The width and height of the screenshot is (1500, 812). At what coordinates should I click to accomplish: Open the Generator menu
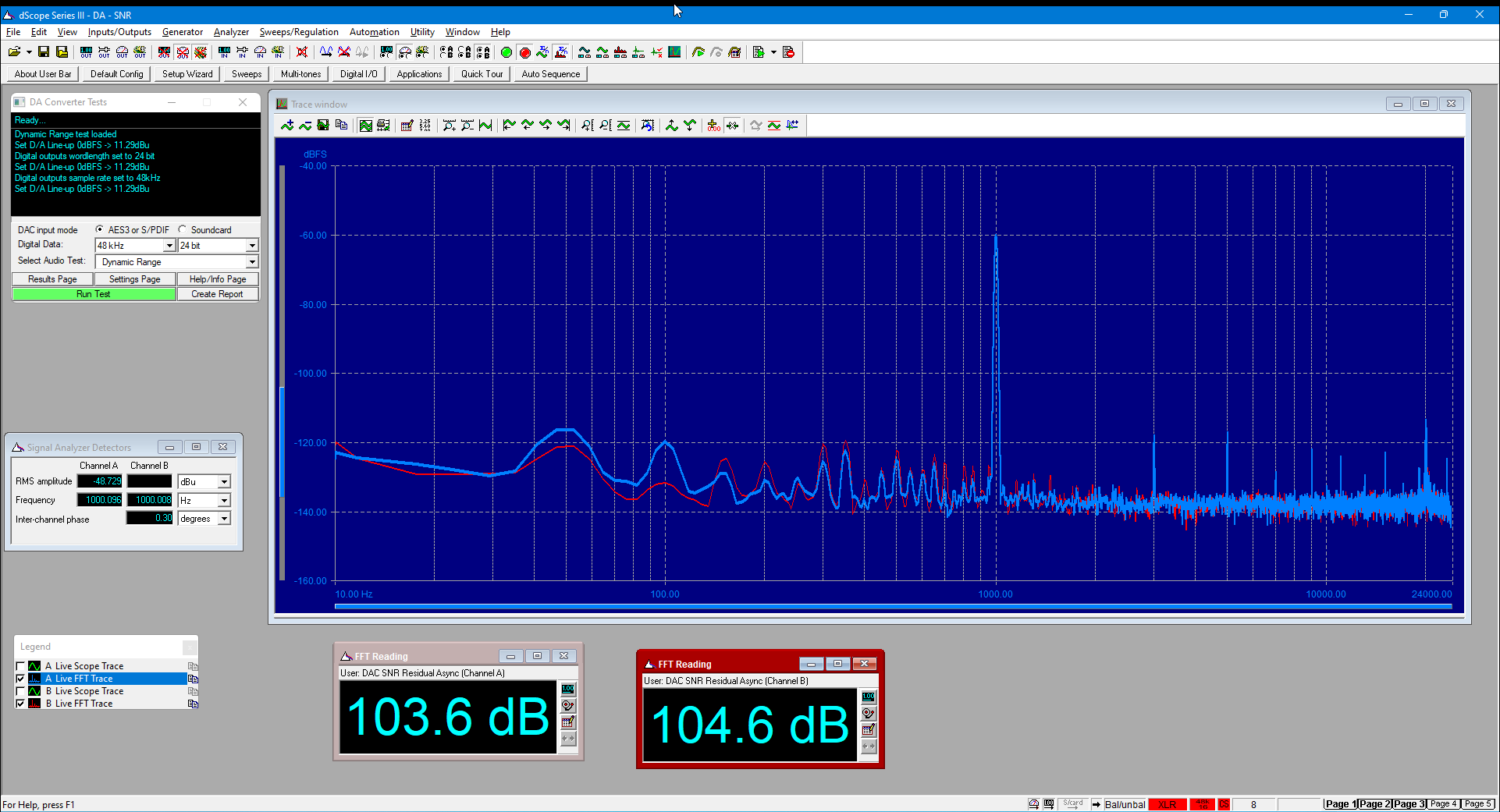[x=183, y=32]
